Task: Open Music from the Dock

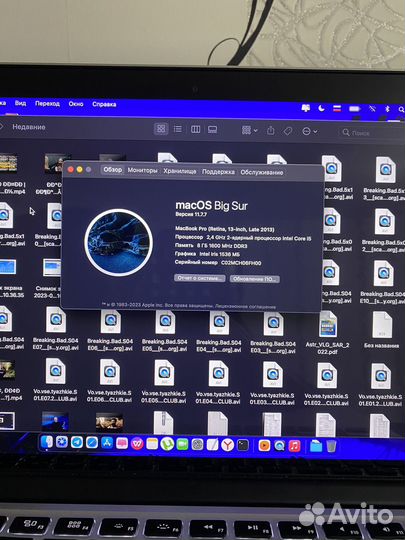Action: [x=294, y=446]
